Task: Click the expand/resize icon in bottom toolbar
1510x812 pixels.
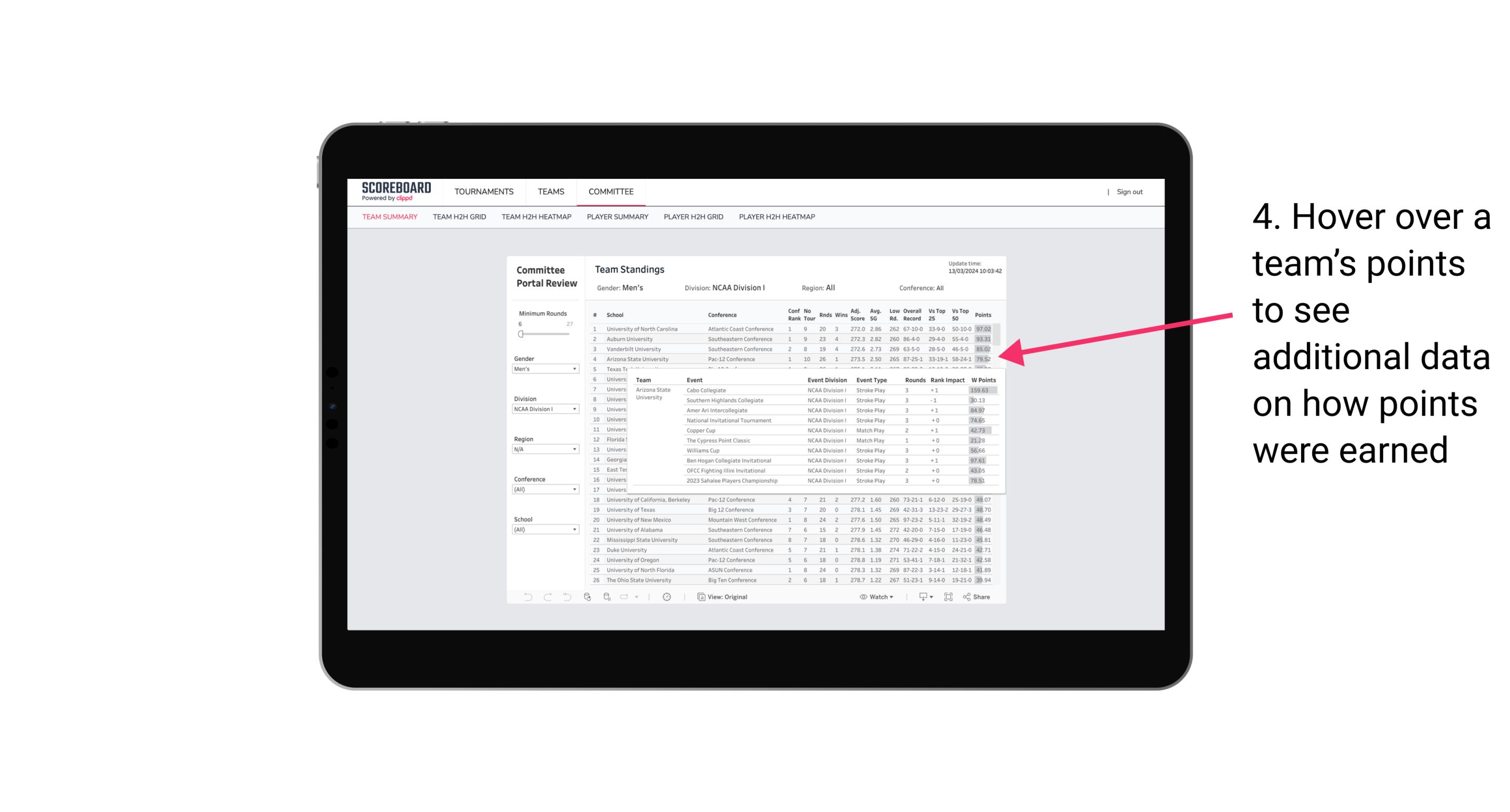Action: tap(950, 597)
